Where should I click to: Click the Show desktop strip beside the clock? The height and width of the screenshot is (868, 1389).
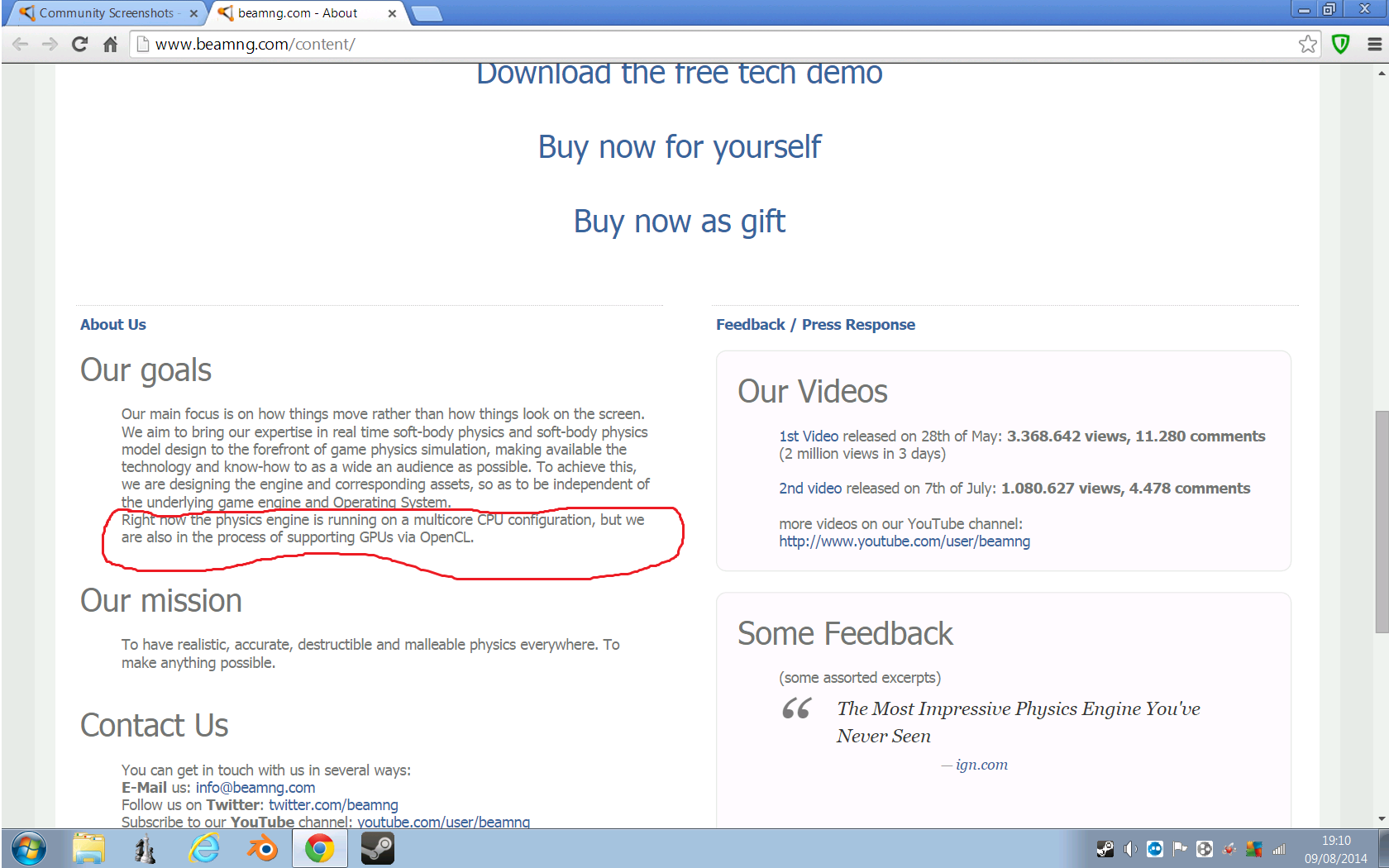point(1382,849)
